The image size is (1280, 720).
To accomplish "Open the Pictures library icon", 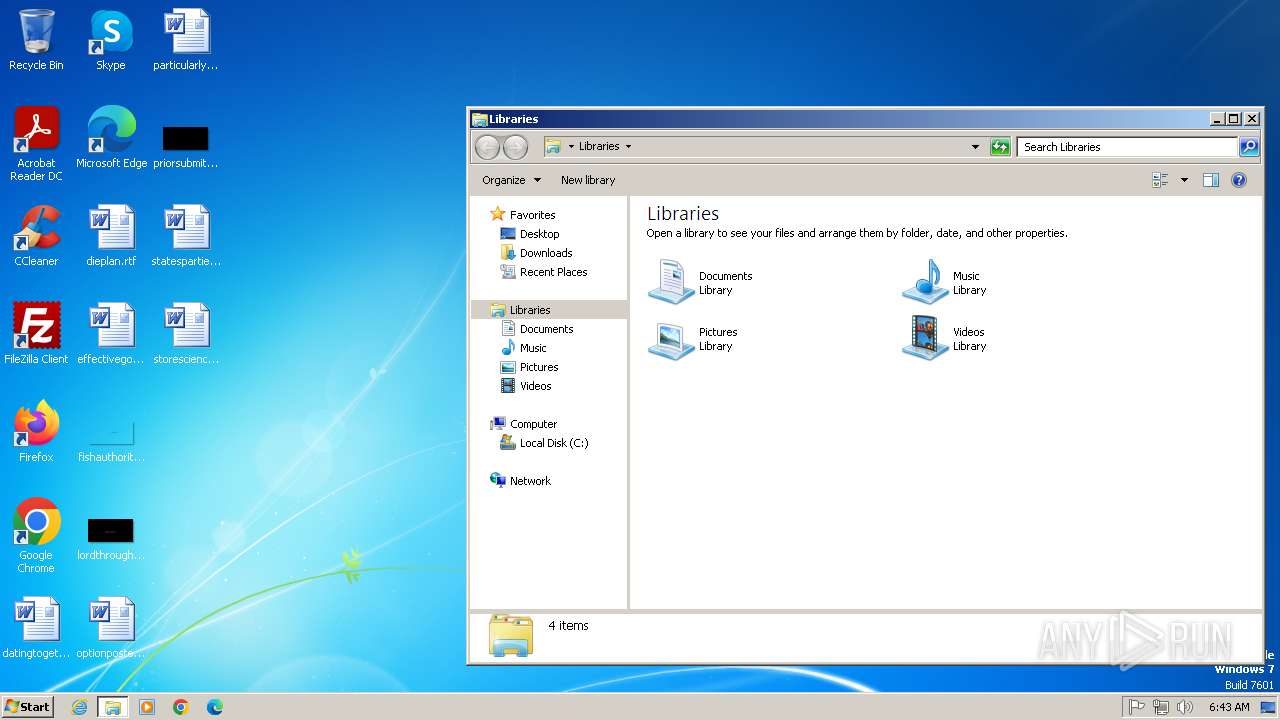I will (671, 339).
